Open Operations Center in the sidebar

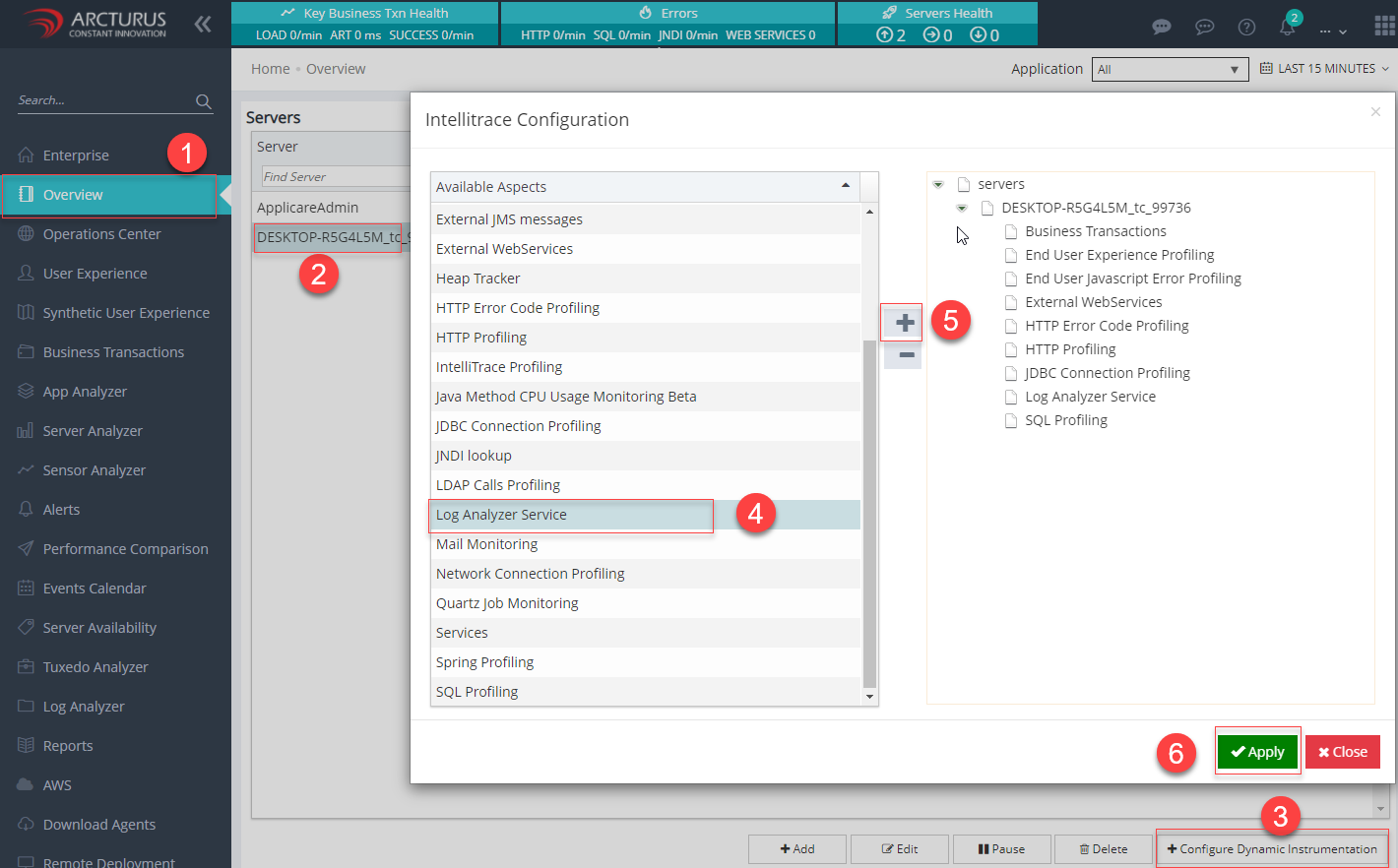101,234
